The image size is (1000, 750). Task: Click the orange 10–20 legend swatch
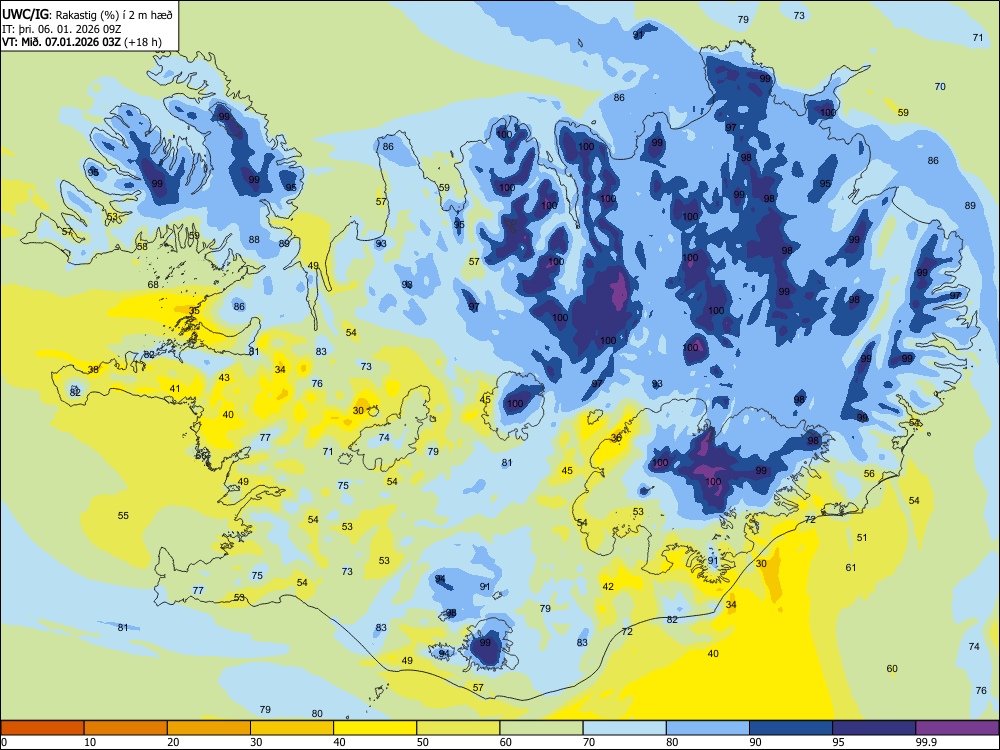126,728
